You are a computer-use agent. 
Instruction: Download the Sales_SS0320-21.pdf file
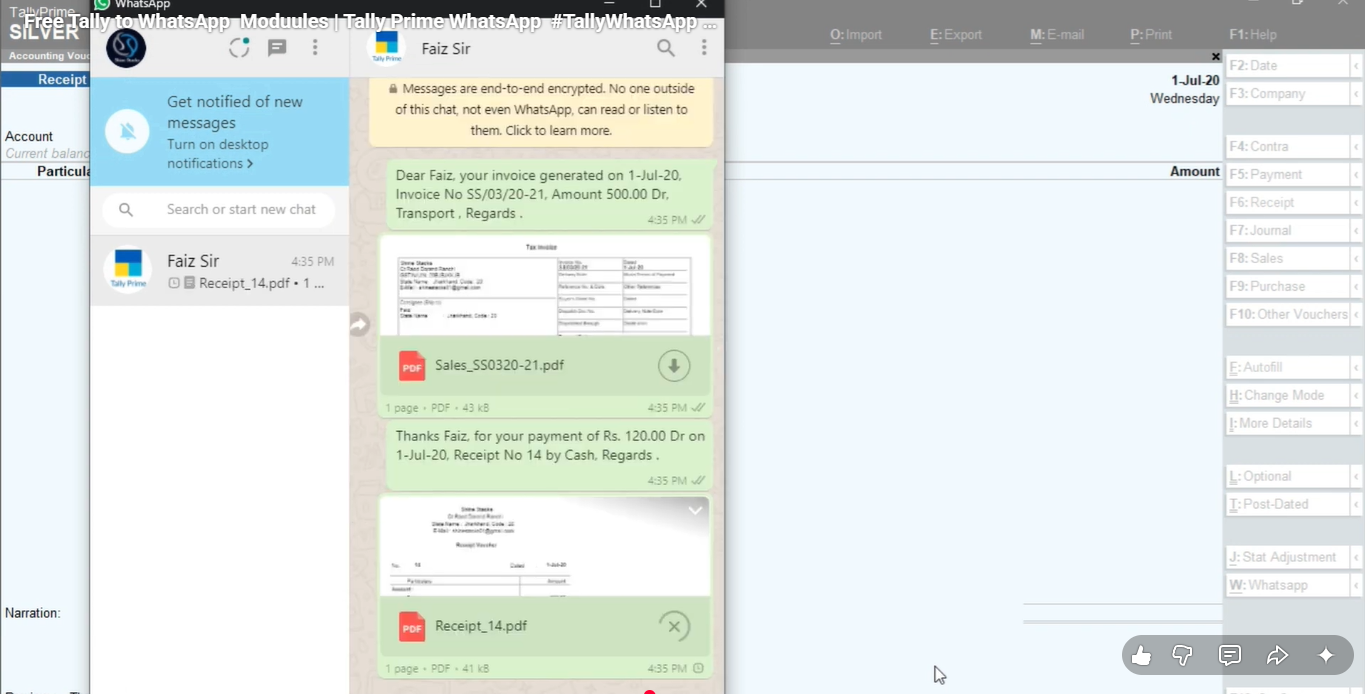pyautogui.click(x=674, y=366)
